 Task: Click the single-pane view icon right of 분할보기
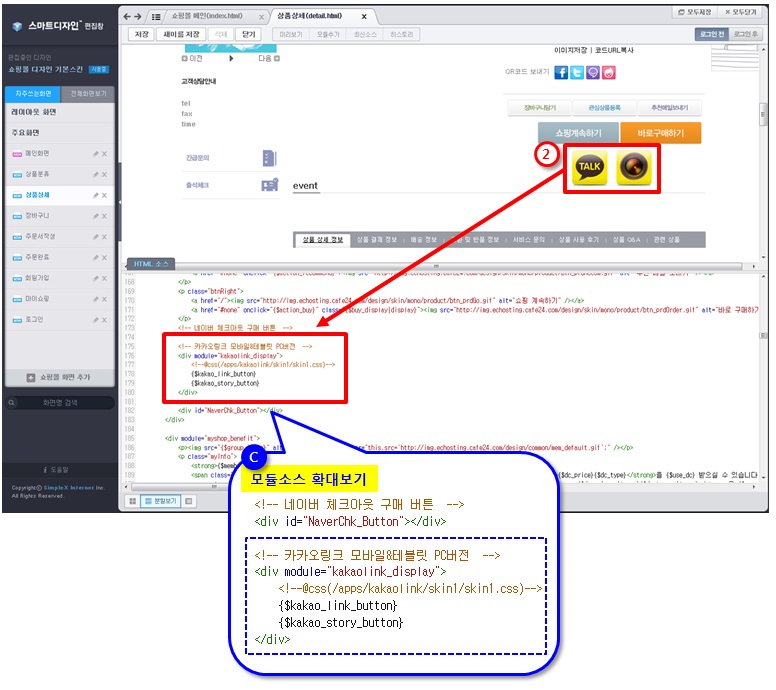coord(189,502)
